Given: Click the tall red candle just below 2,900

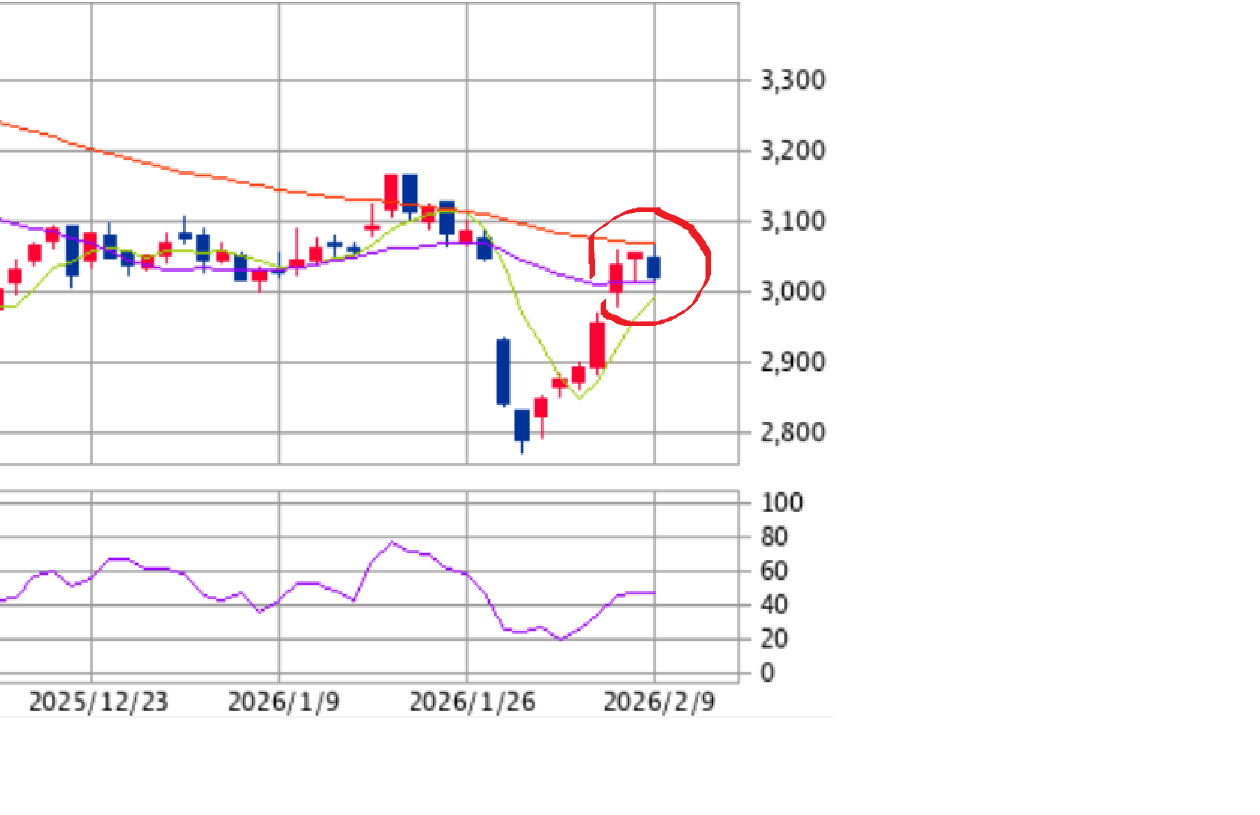Looking at the screenshot, I should point(597,346).
